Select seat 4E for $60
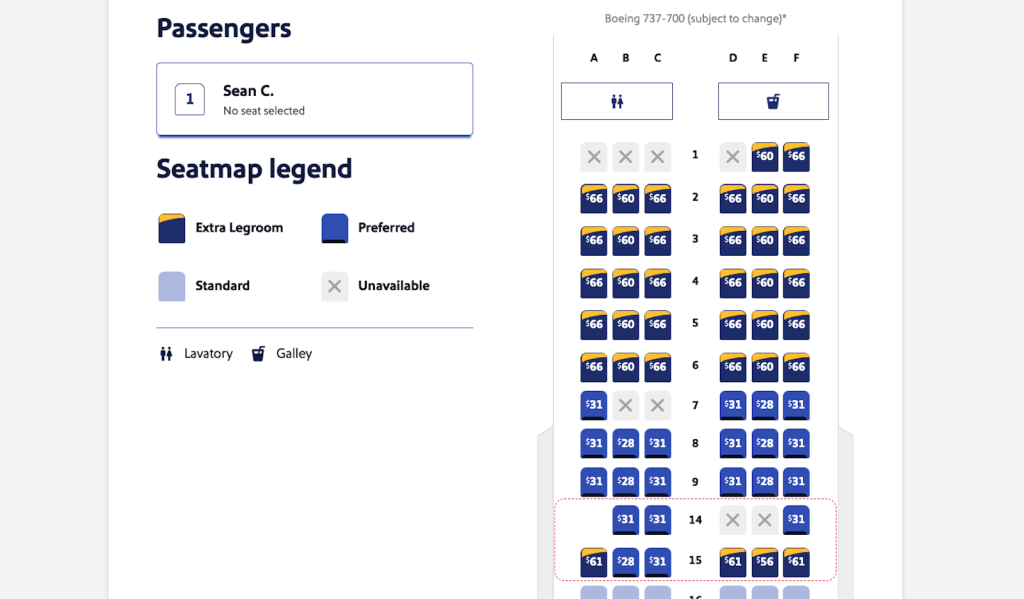 tap(765, 283)
